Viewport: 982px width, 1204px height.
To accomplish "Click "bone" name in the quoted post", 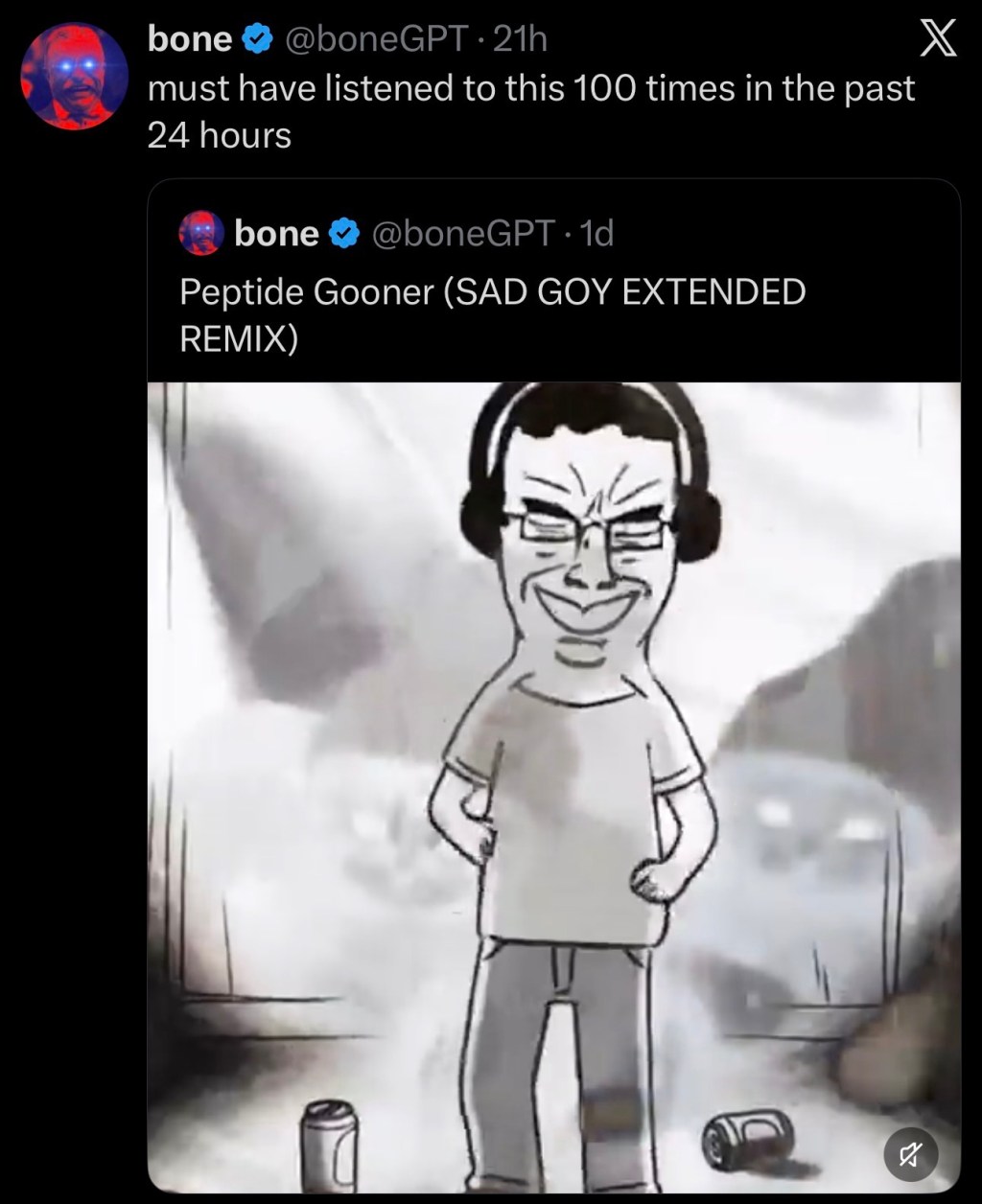I will tap(276, 233).
